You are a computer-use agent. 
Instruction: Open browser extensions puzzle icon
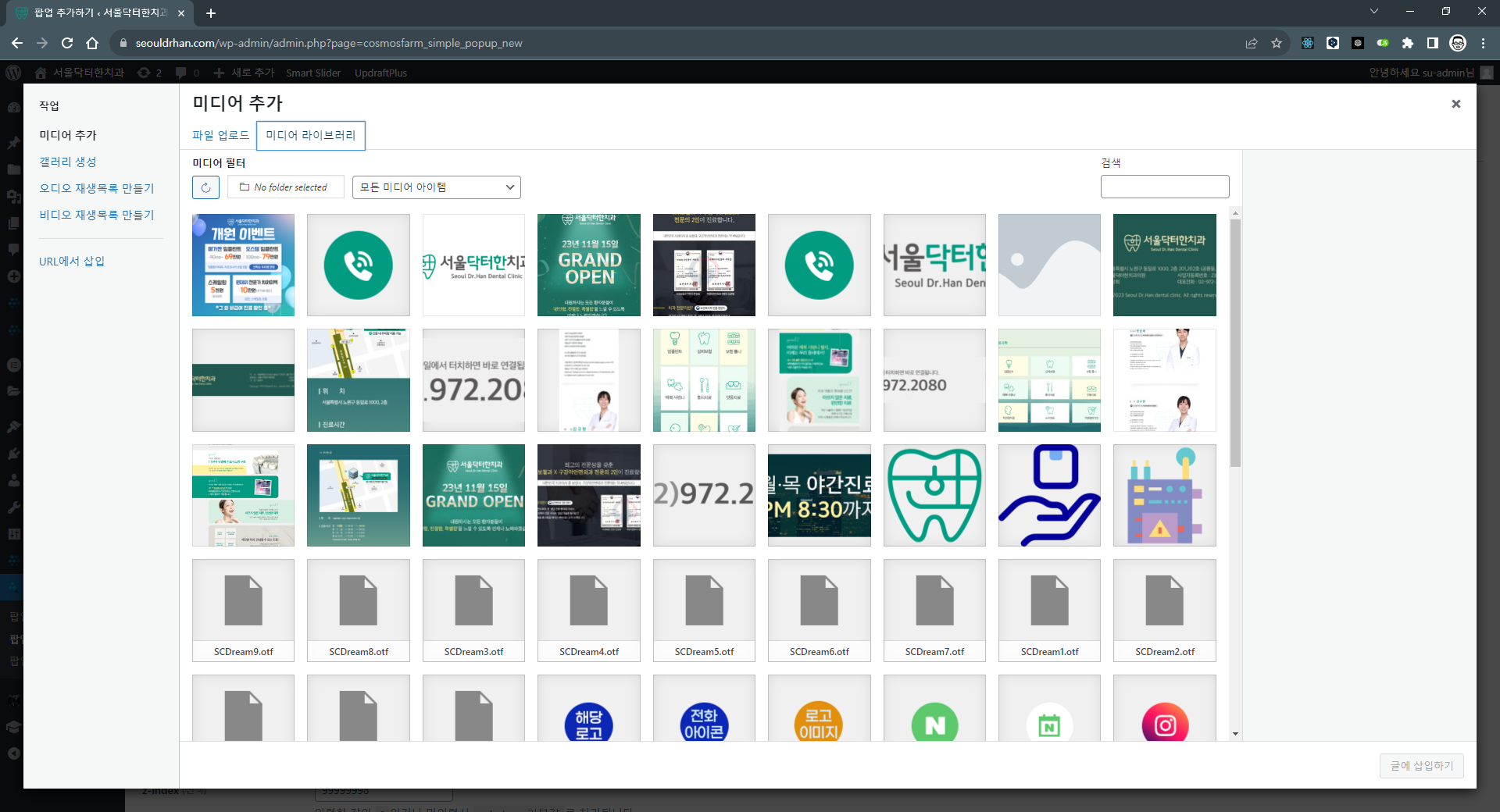[1407, 43]
